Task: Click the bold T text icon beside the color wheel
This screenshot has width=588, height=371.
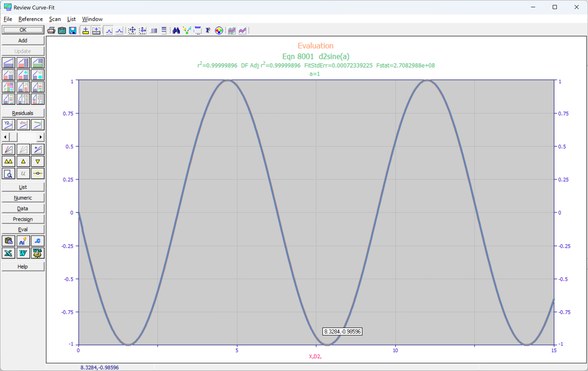Action: 208,30
